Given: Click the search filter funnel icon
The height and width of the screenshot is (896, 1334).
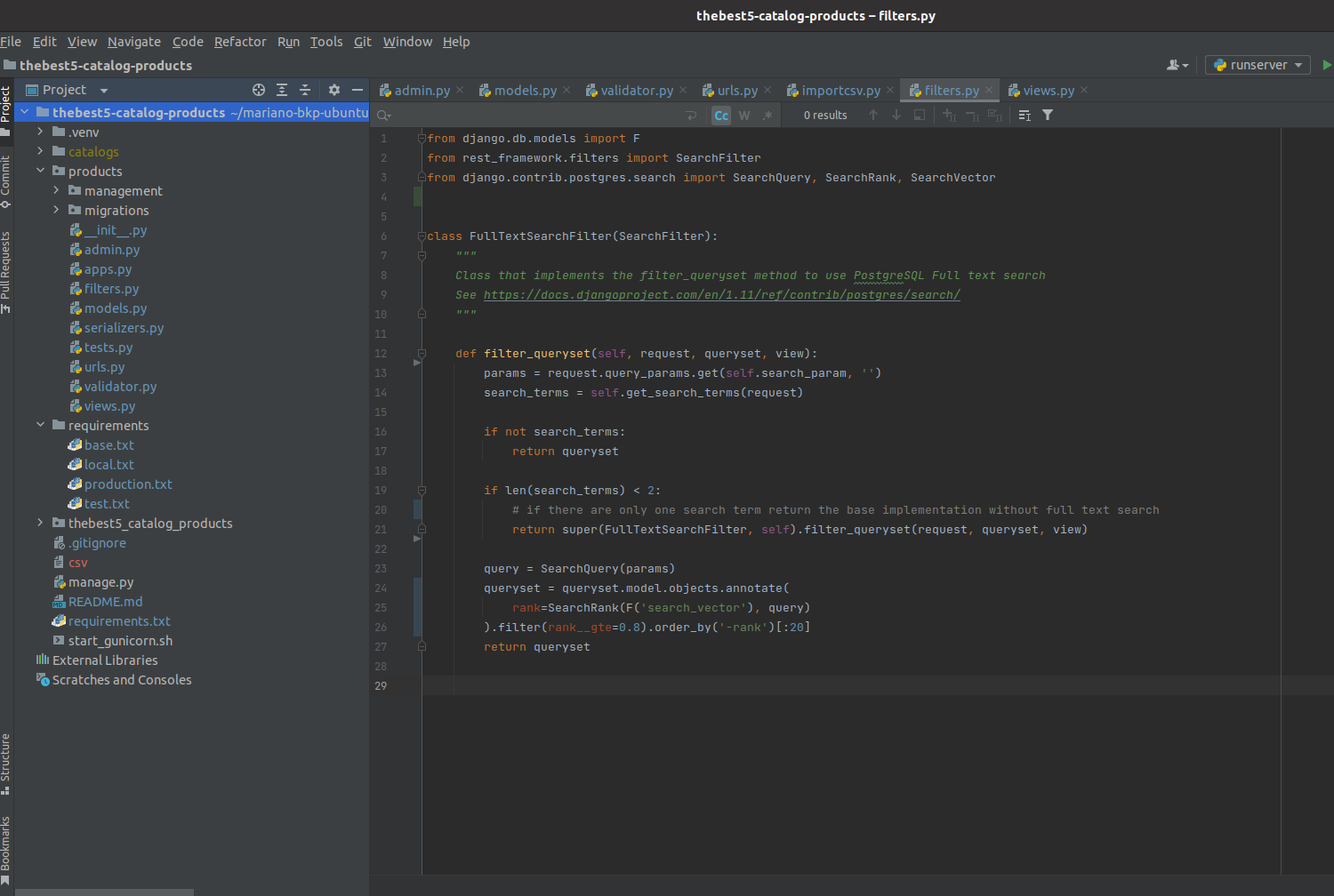Looking at the screenshot, I should pyautogui.click(x=1048, y=116).
